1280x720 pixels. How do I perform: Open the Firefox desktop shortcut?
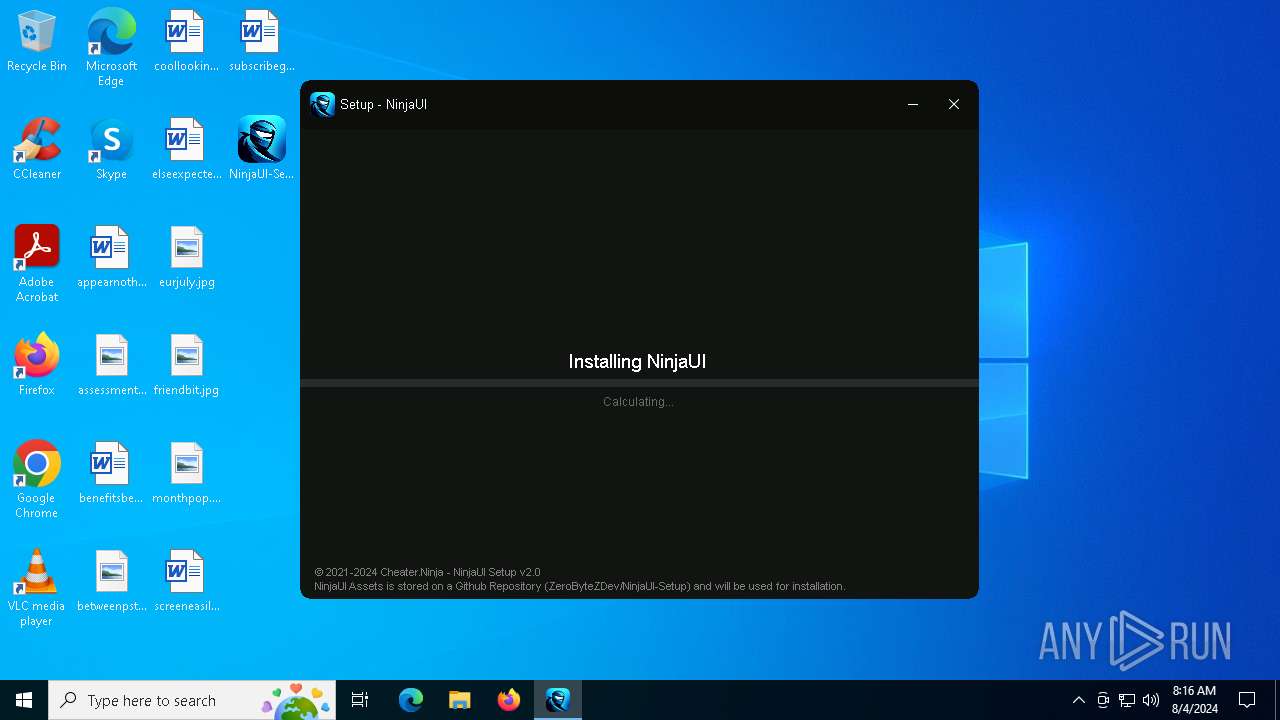point(37,366)
